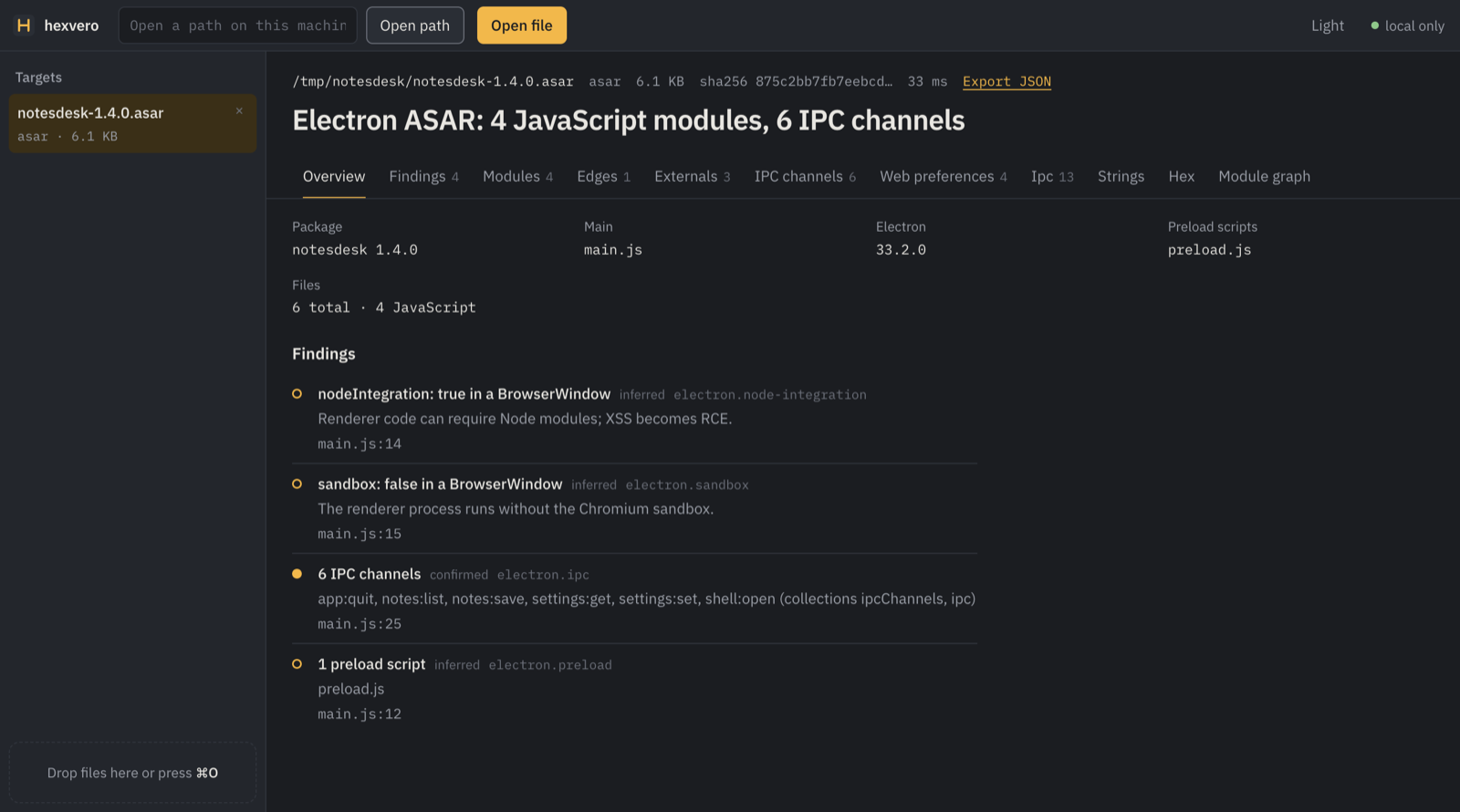1460x812 pixels.
Task: Click the Targets sidebar heading
Action: (x=38, y=78)
